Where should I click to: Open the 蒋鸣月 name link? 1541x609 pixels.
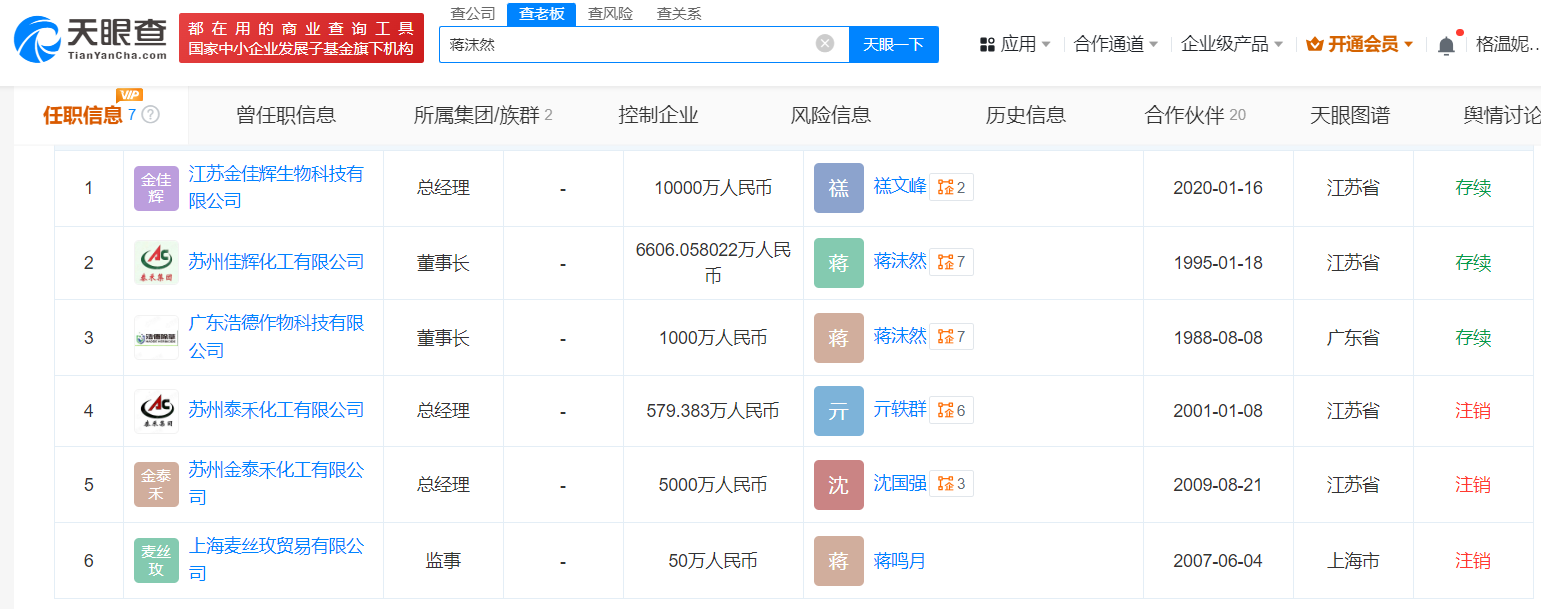pos(900,560)
